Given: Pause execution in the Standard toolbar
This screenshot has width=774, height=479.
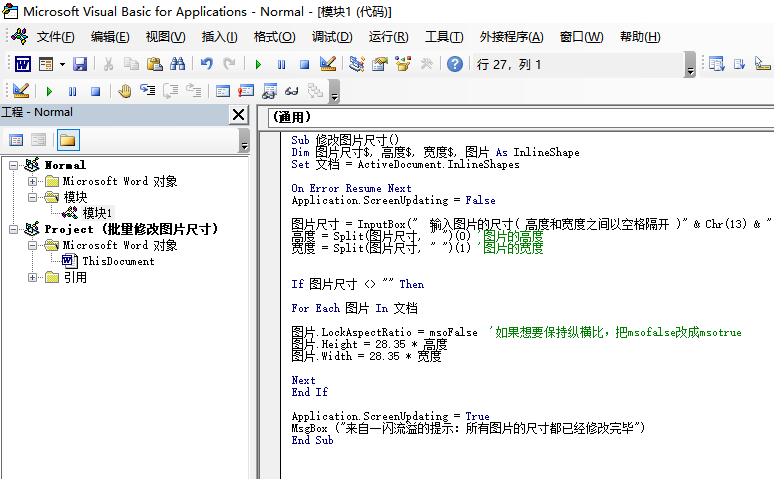Looking at the screenshot, I should tap(281, 64).
